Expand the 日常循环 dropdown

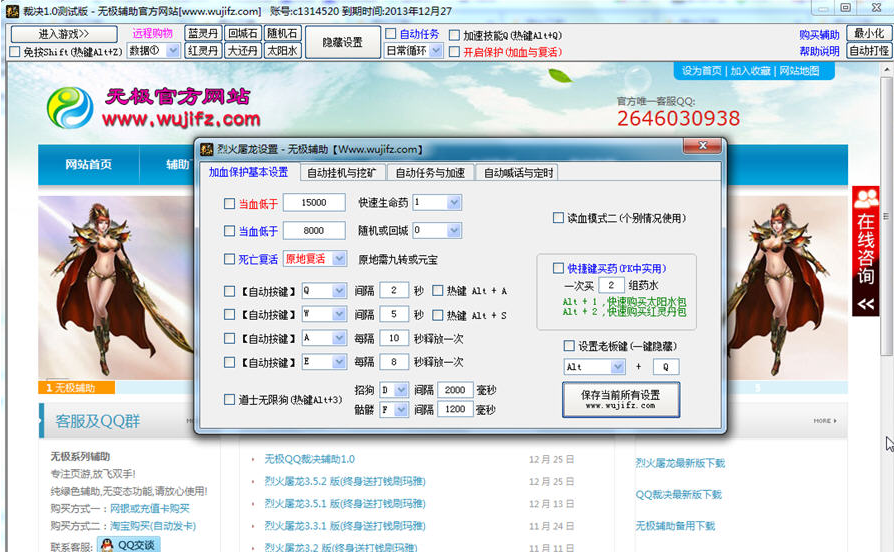pyautogui.click(x=436, y=51)
